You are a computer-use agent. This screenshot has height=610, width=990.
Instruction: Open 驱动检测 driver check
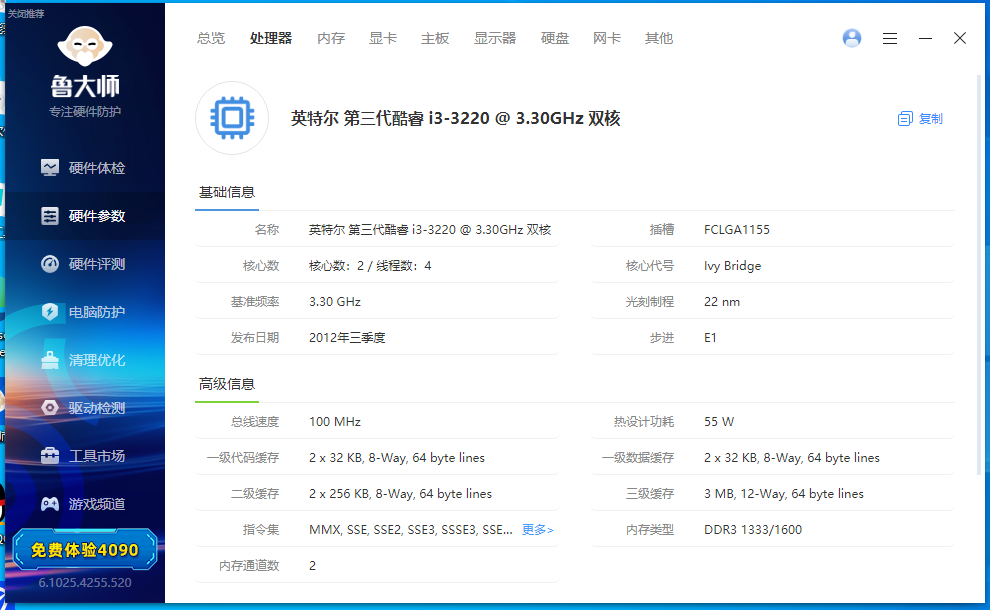coord(85,408)
